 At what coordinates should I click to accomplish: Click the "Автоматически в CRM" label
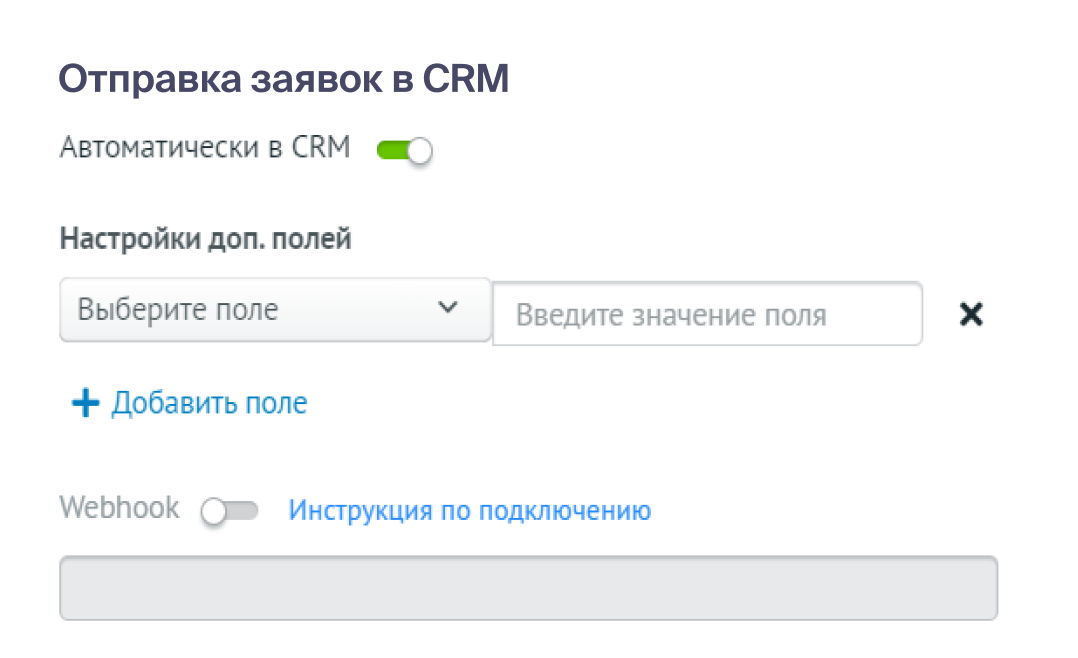pos(205,148)
